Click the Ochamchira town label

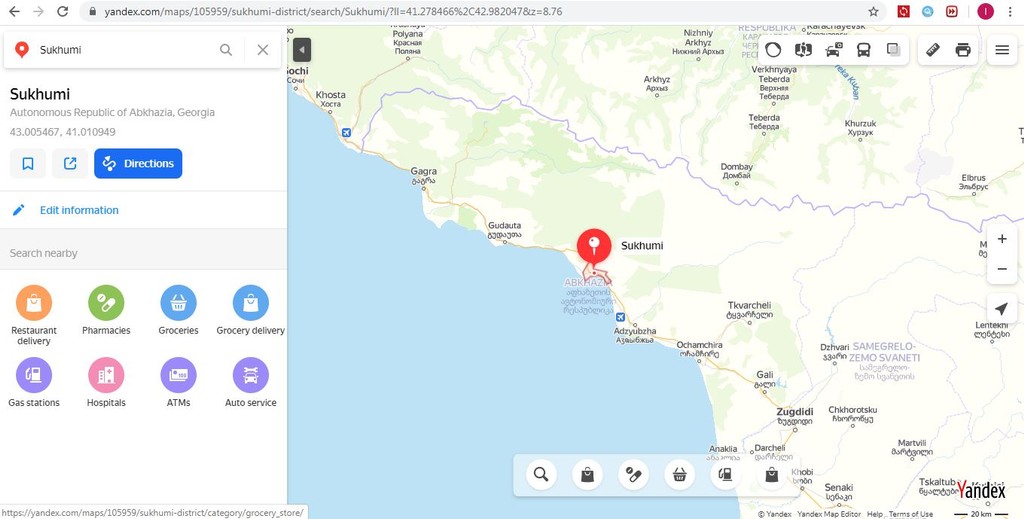pyautogui.click(x=699, y=345)
